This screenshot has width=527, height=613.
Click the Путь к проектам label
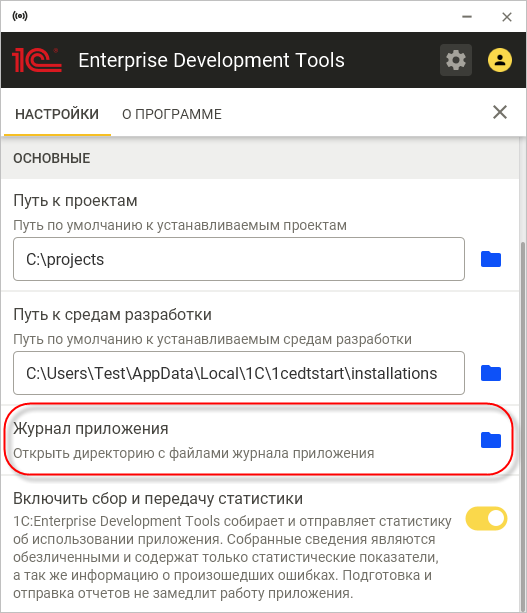[75, 201]
